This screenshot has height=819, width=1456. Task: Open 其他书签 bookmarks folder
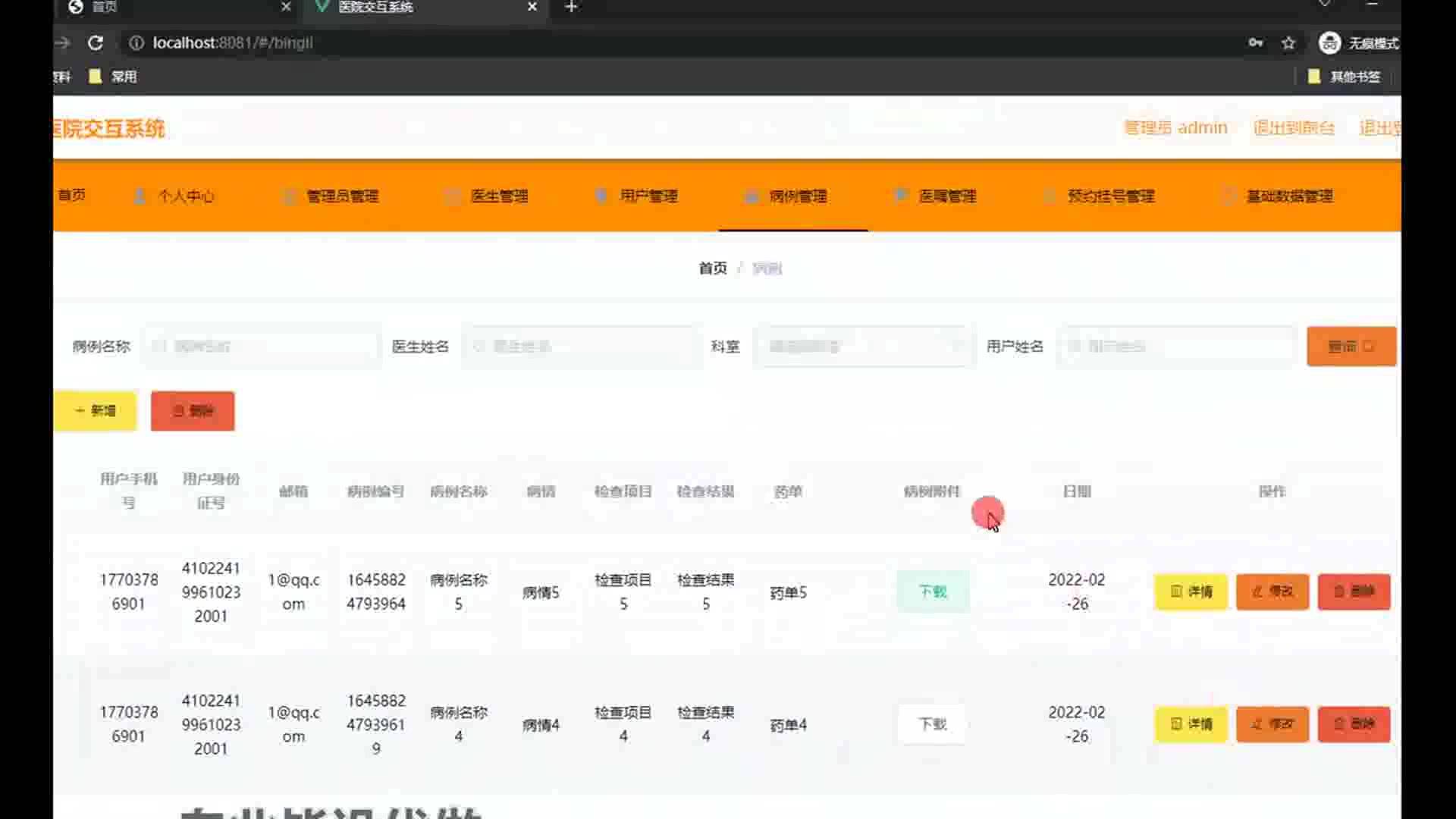point(1345,77)
